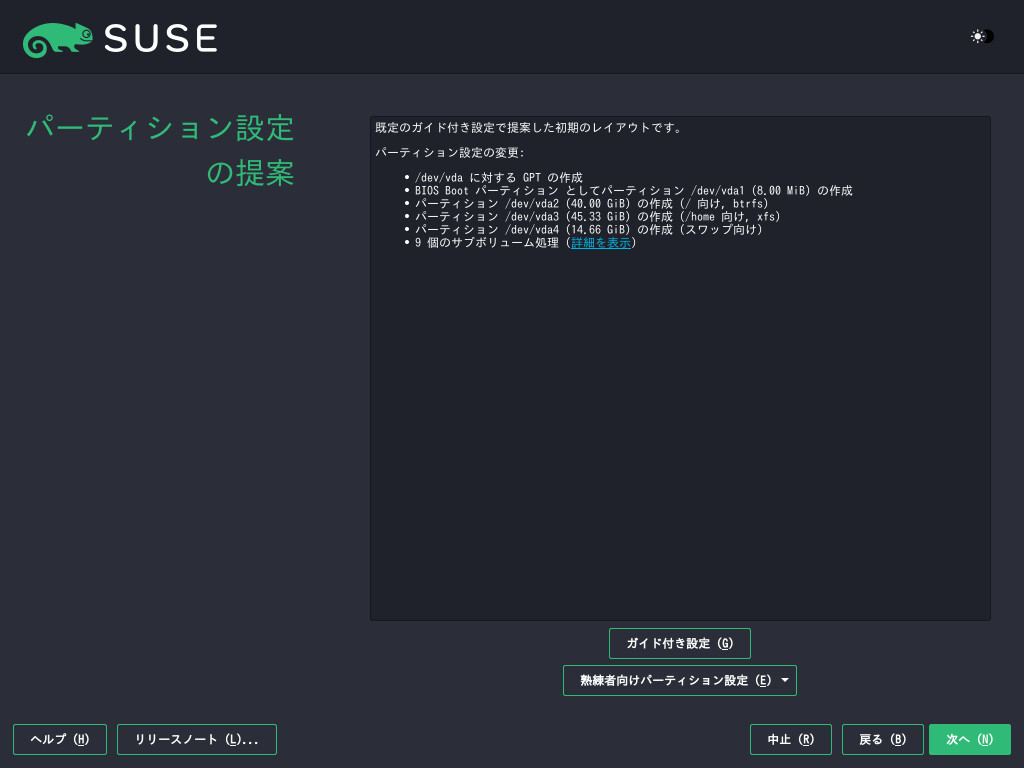Expand the arrow on the expert partitioner button

(x=785, y=681)
